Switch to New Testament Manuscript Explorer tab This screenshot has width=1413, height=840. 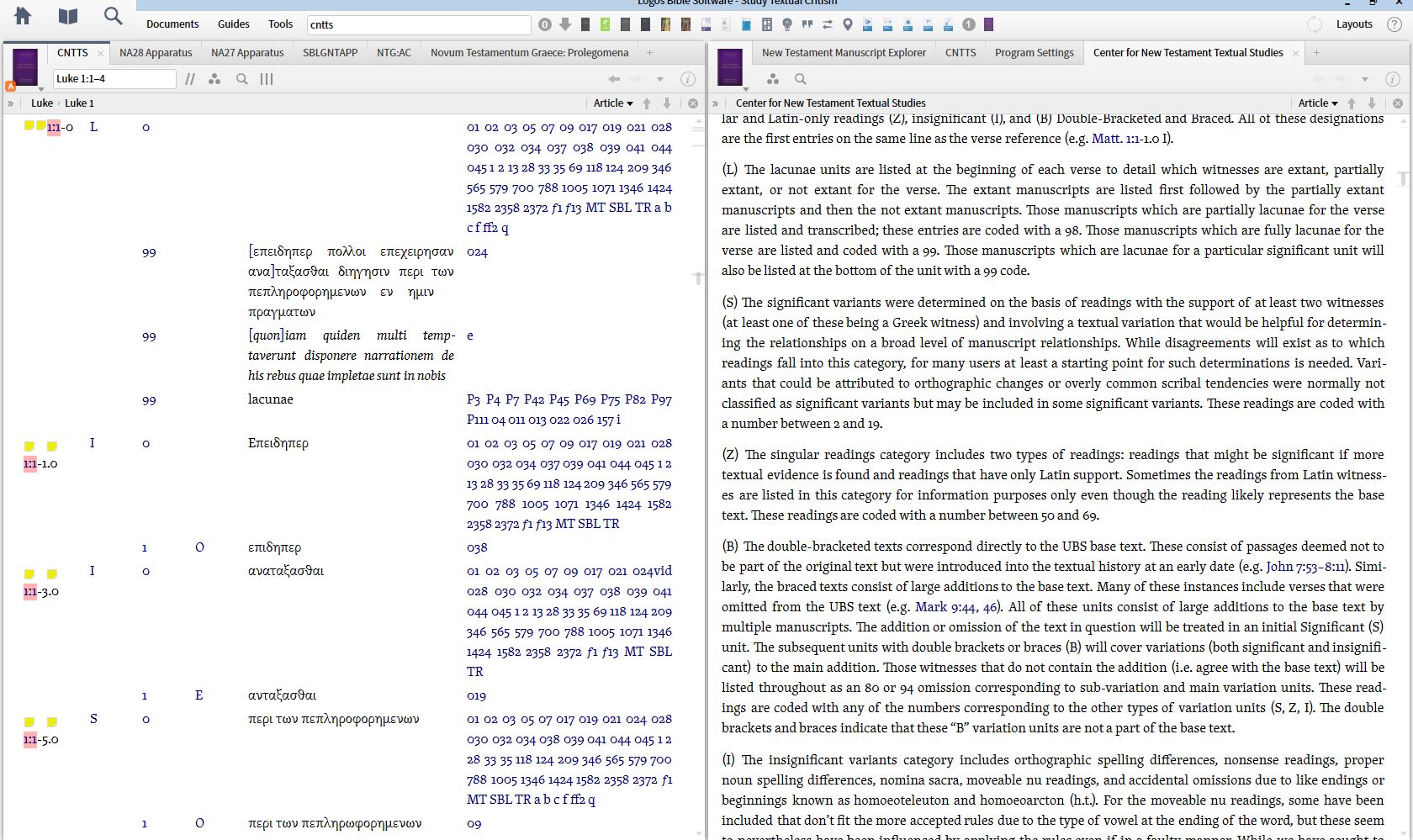[844, 53]
